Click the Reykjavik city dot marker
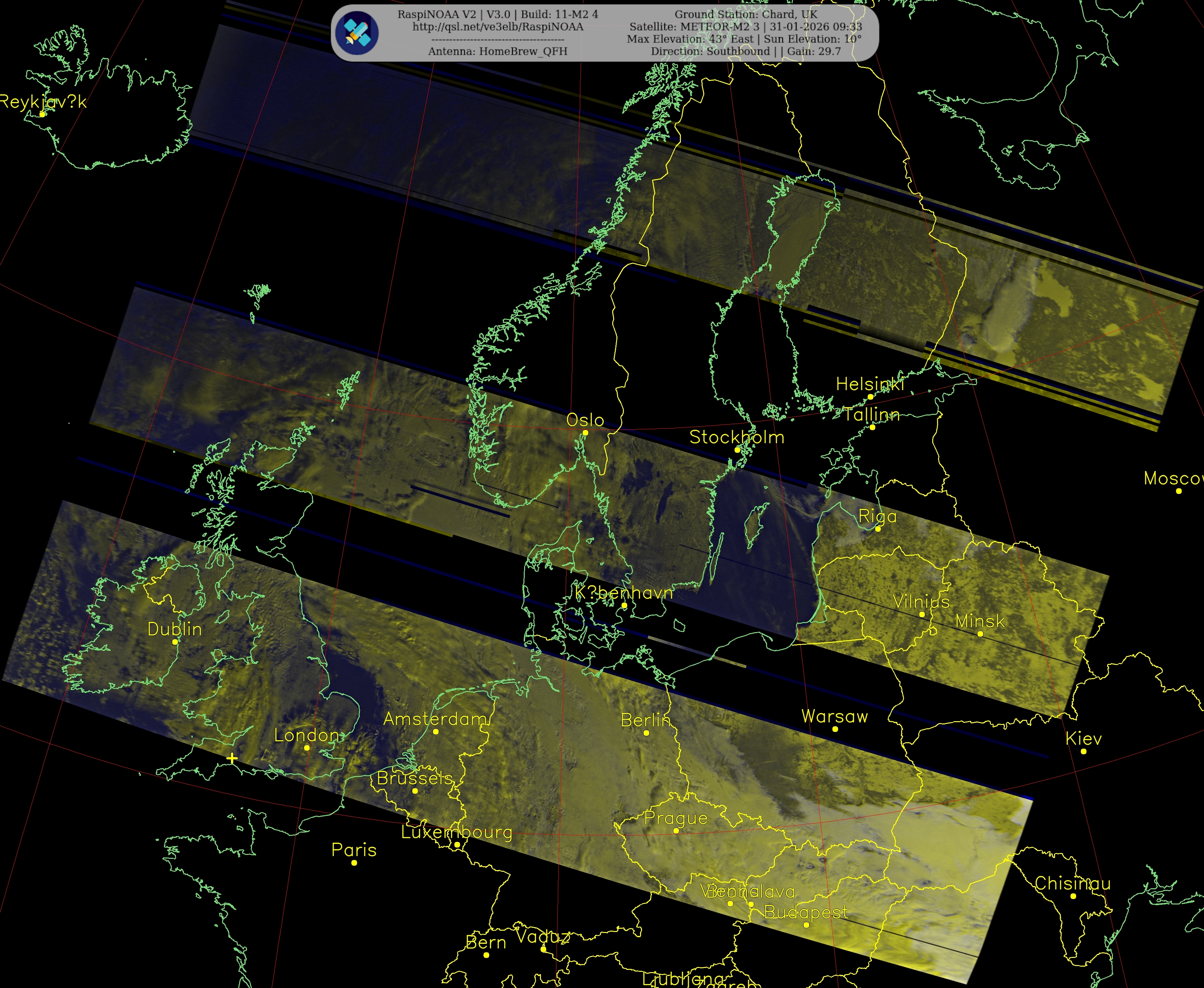 pyautogui.click(x=42, y=114)
